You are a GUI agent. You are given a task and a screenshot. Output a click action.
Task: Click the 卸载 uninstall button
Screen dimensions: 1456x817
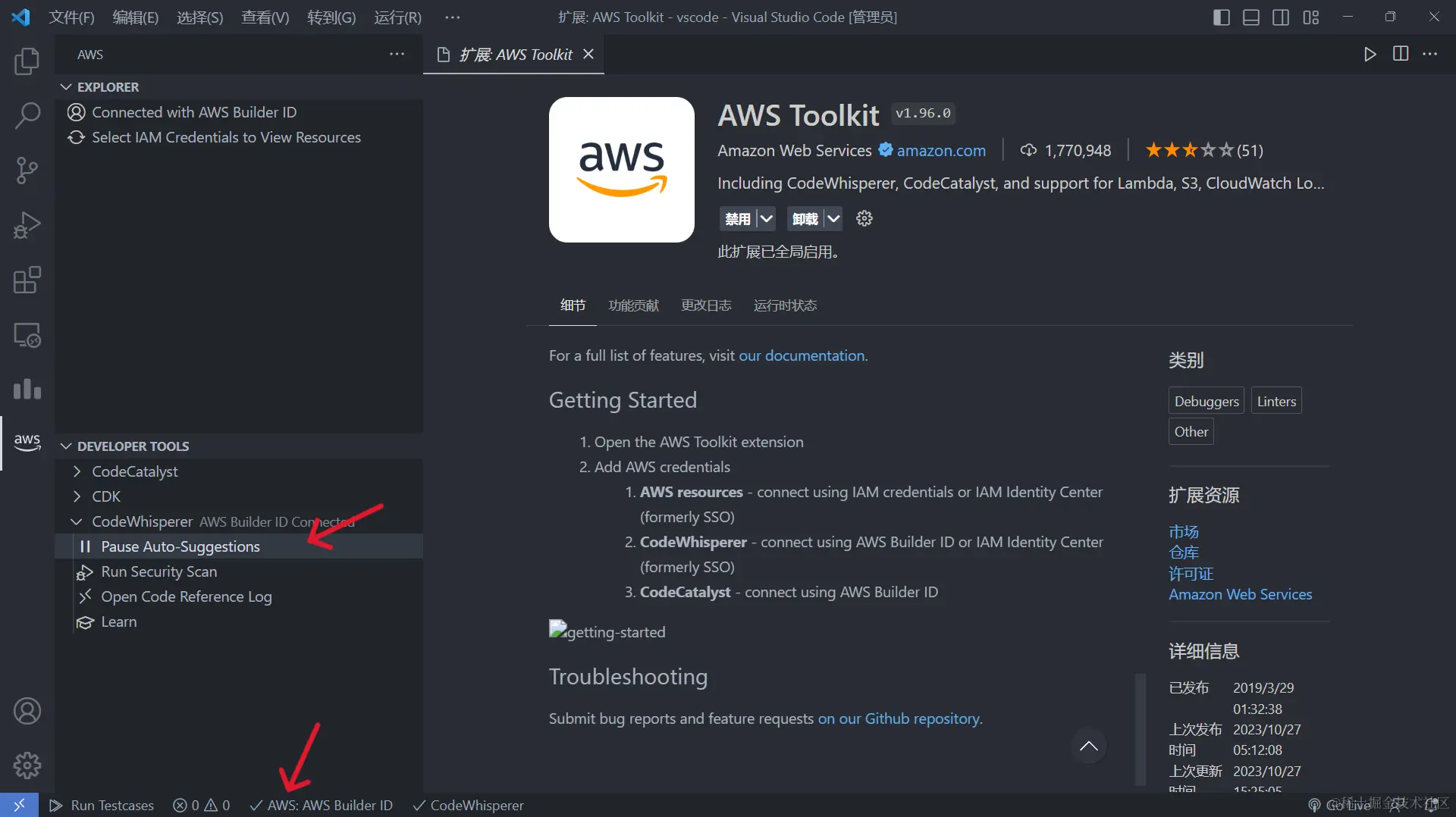click(x=805, y=219)
